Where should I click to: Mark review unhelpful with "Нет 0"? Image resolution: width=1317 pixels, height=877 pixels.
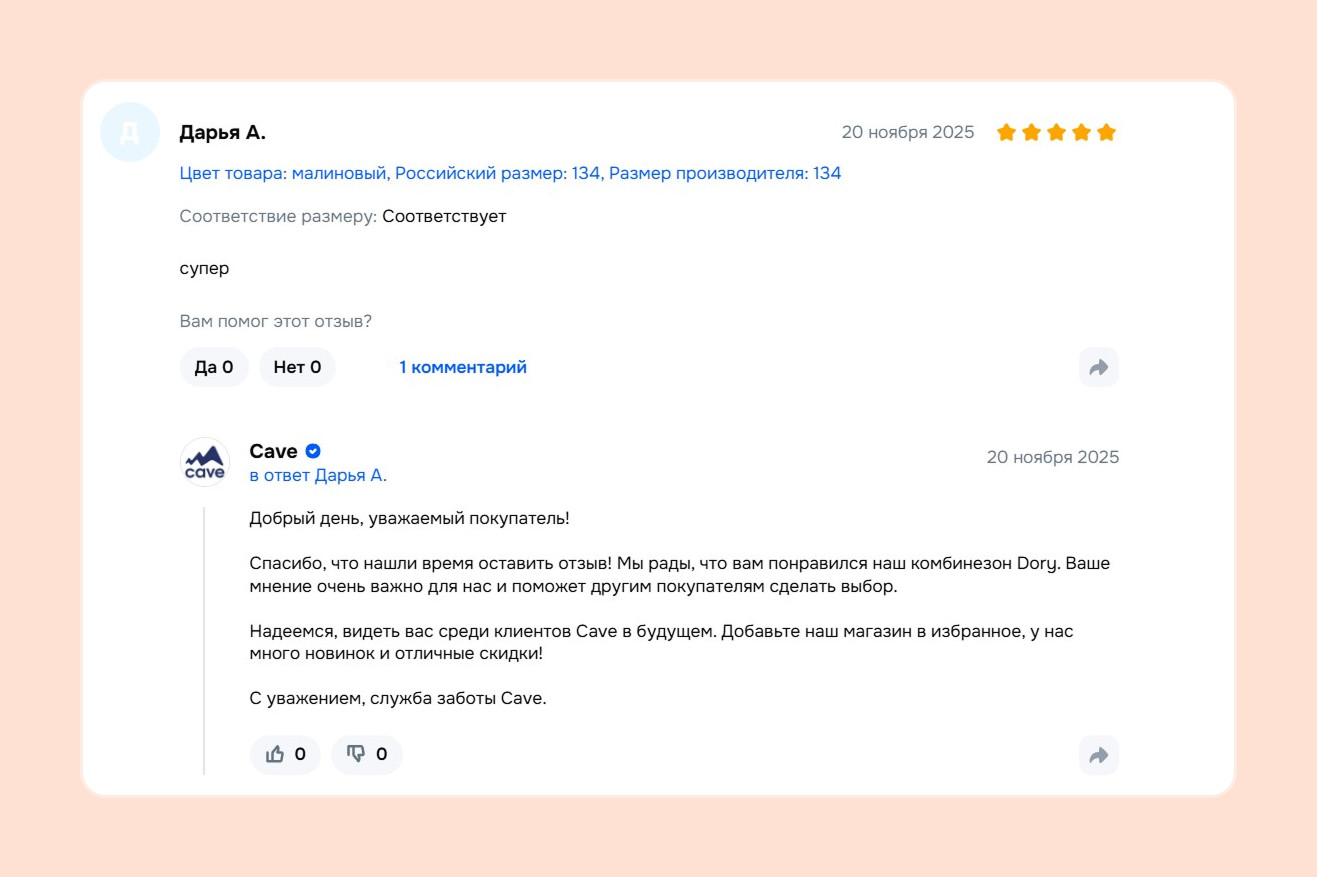click(x=297, y=367)
